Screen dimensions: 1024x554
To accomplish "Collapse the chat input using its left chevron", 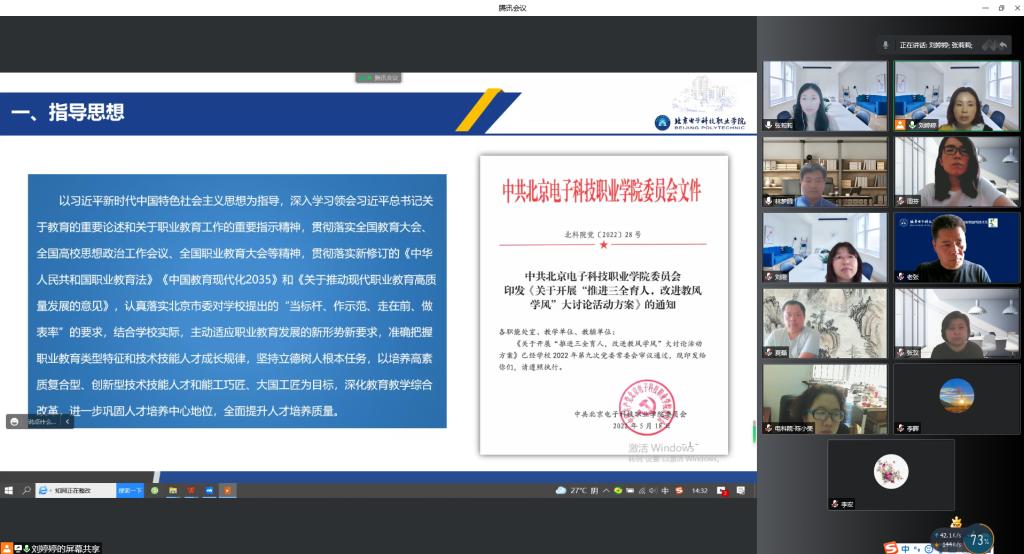I will click(x=67, y=422).
